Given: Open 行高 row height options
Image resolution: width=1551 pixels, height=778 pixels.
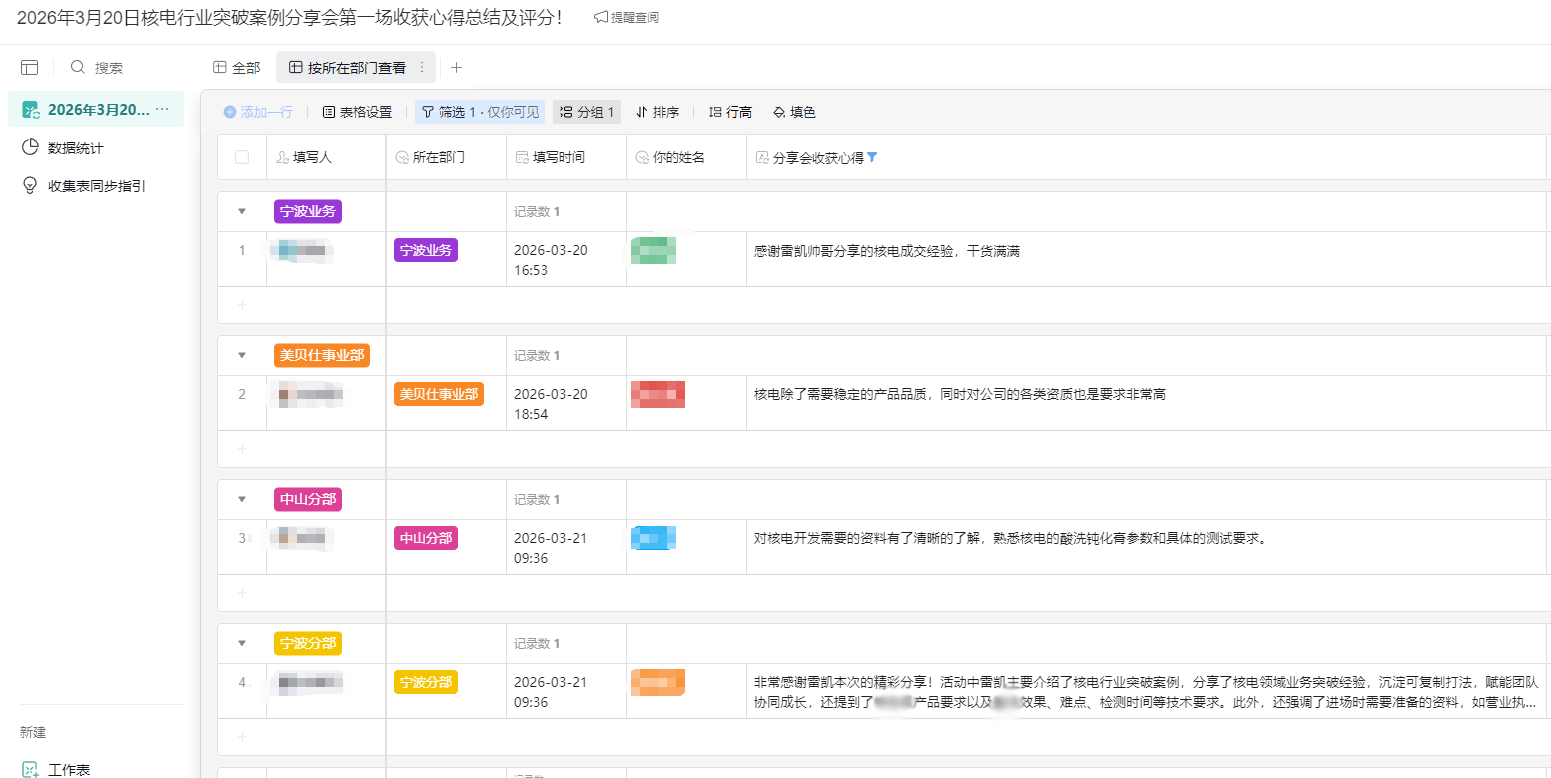Looking at the screenshot, I should click(x=730, y=112).
